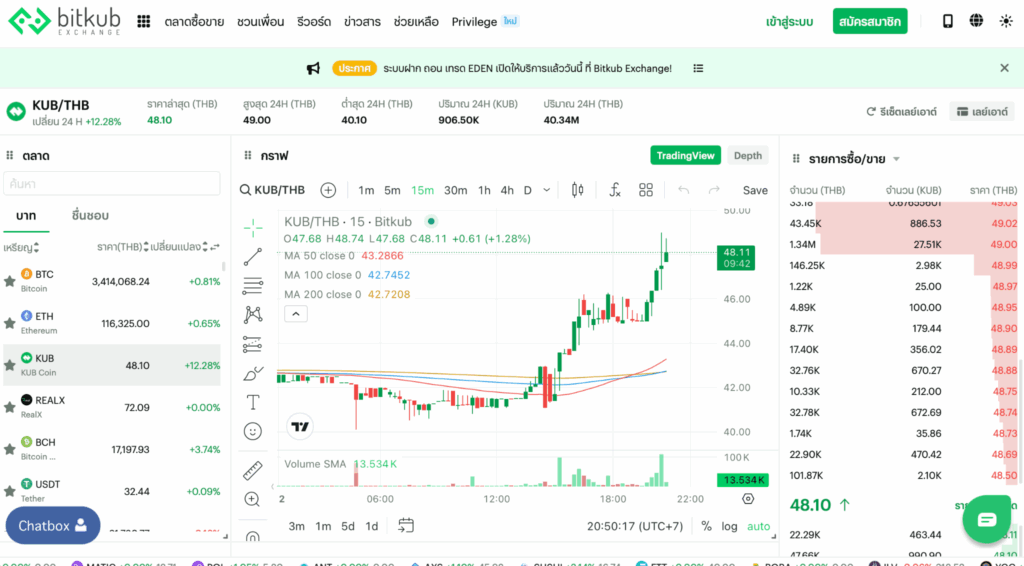Viewport: 1024px width, 566px height.
Task: Select the trend line drawing tool
Action: coord(253,256)
